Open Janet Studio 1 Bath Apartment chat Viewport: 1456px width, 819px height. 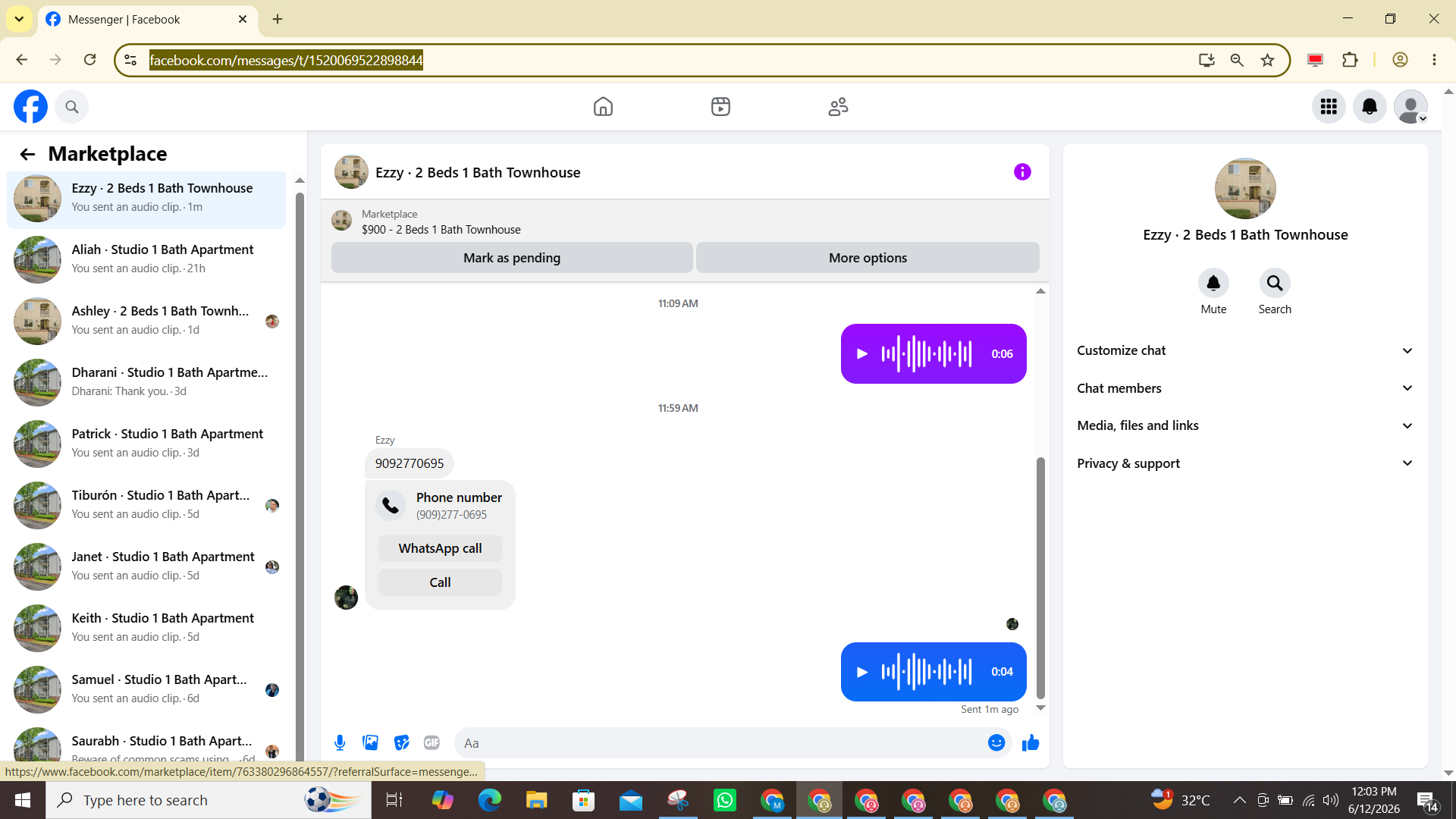(146, 566)
